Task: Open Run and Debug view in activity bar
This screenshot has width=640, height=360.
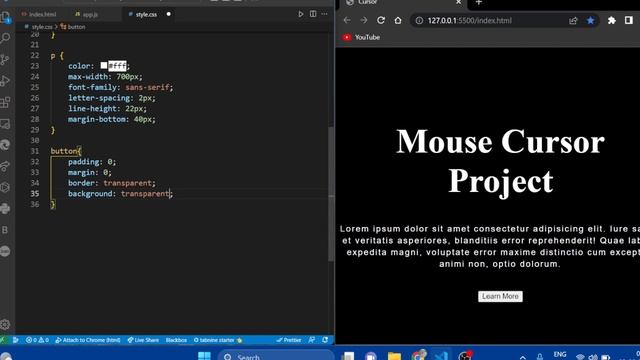Action: (5, 81)
